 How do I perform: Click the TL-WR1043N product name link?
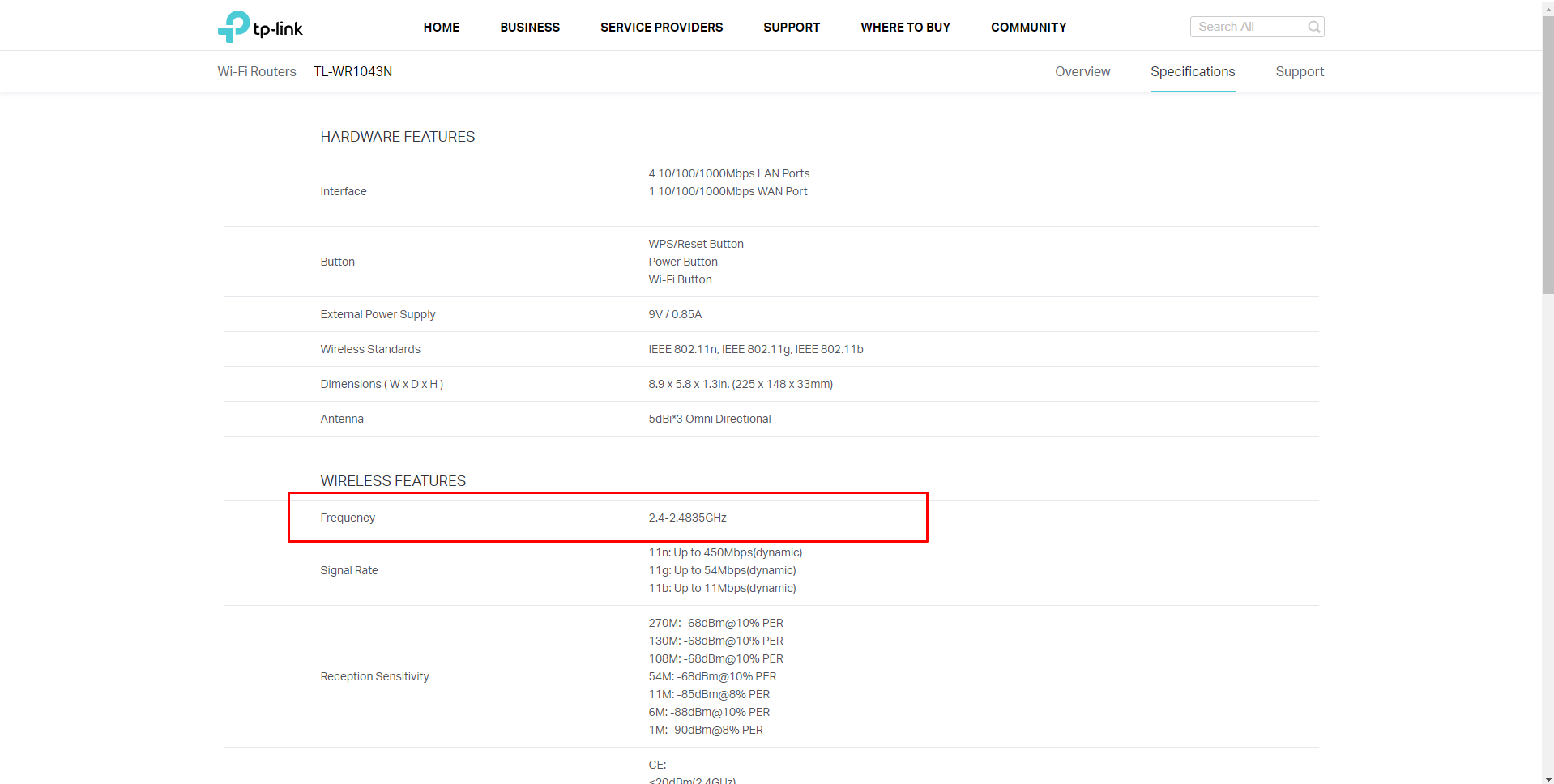[352, 72]
